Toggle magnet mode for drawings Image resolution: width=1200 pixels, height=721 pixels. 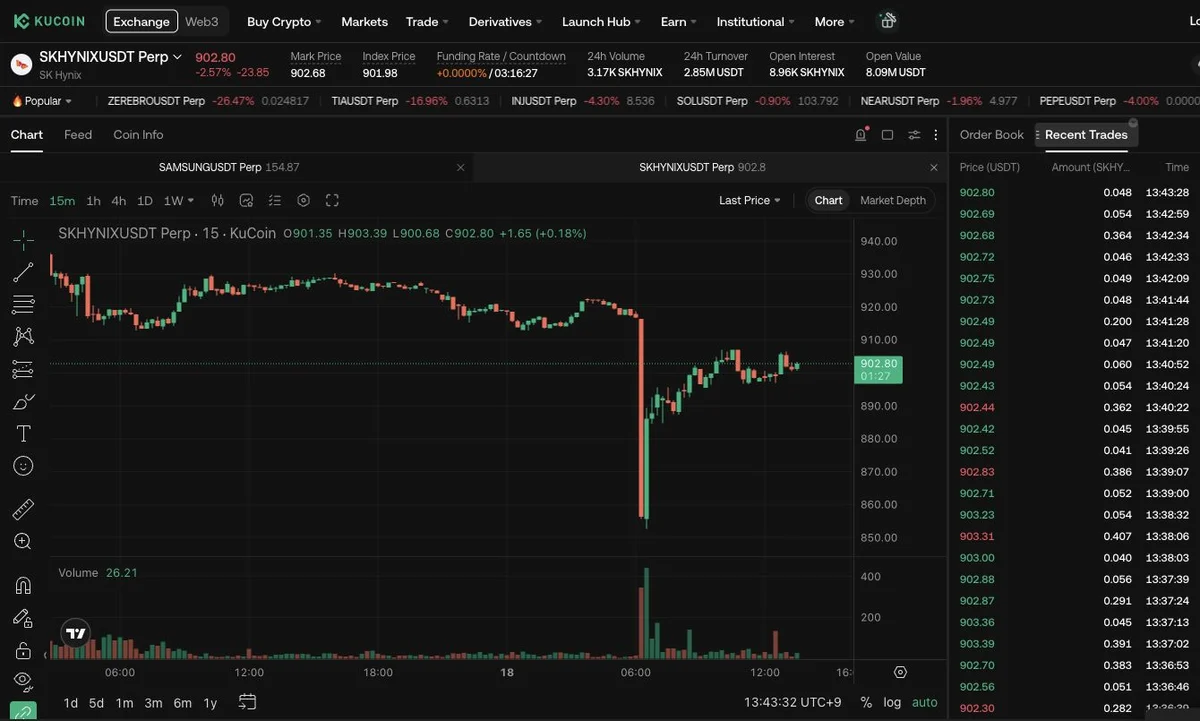click(x=23, y=585)
